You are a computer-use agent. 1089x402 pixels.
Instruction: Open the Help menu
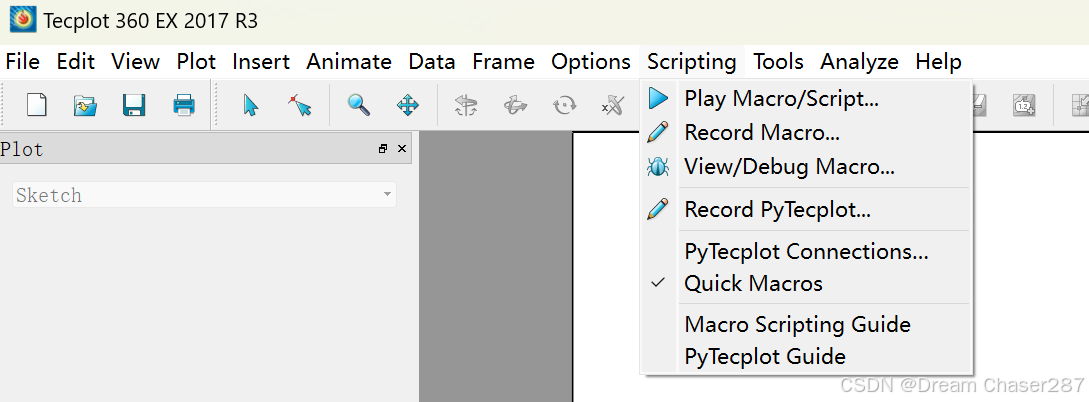click(938, 62)
